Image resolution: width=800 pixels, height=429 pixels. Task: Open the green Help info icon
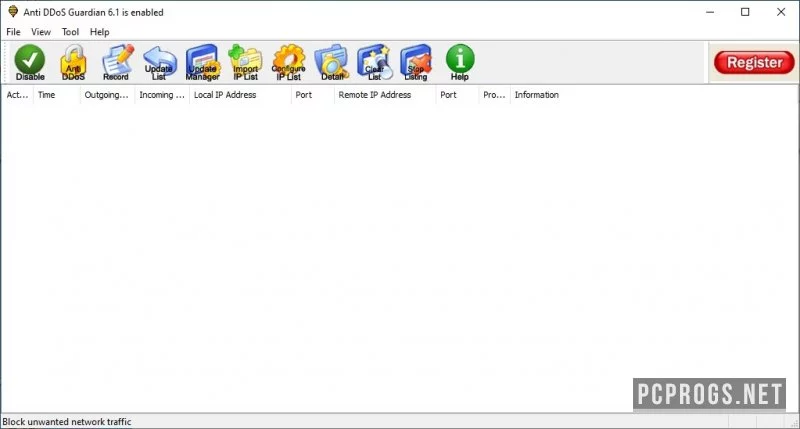(x=460, y=62)
